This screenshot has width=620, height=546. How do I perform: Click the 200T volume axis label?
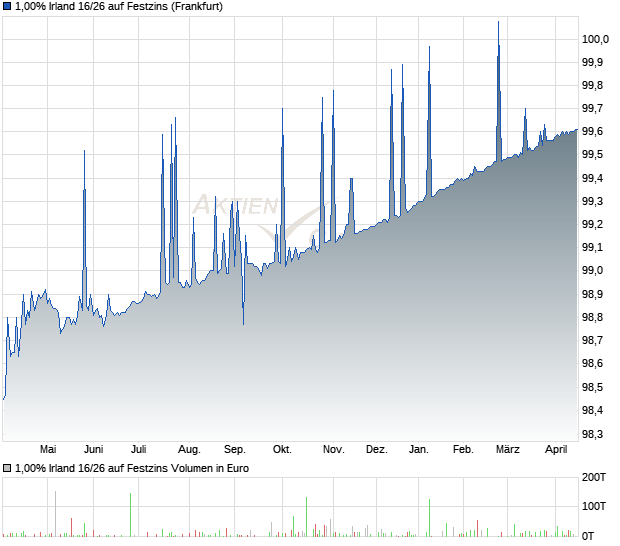[x=594, y=478]
